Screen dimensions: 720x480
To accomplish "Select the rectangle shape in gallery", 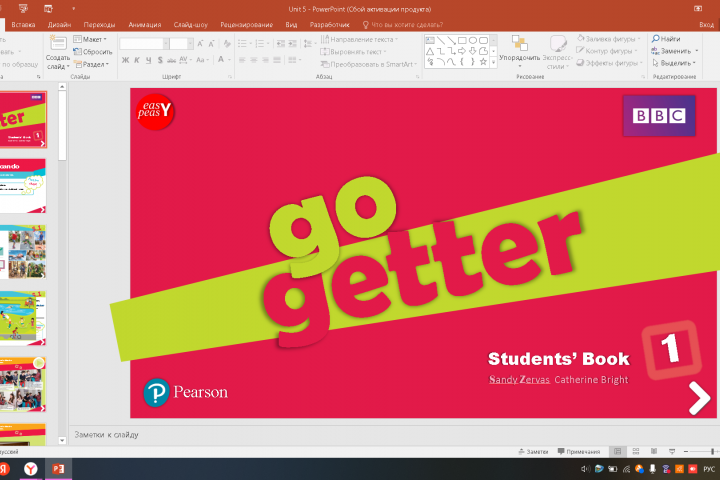I will 462,41.
